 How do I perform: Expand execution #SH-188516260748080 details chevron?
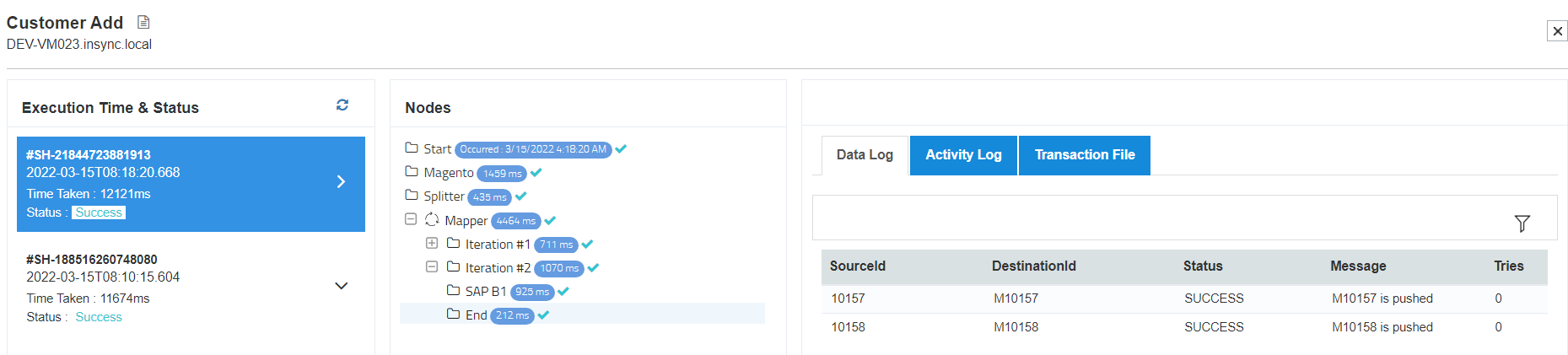342,286
